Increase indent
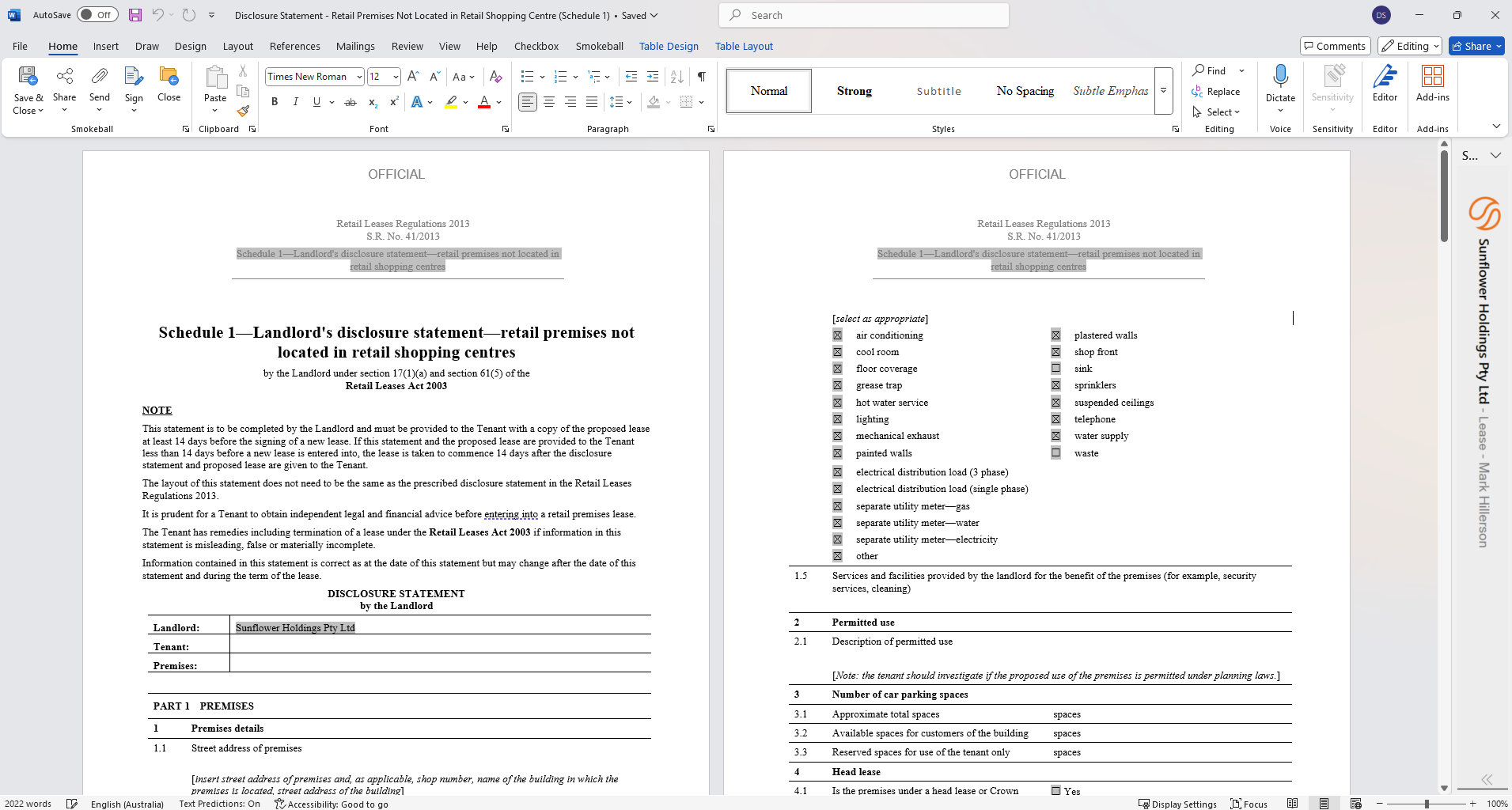Viewport: 1512px width, 810px height. [x=653, y=77]
